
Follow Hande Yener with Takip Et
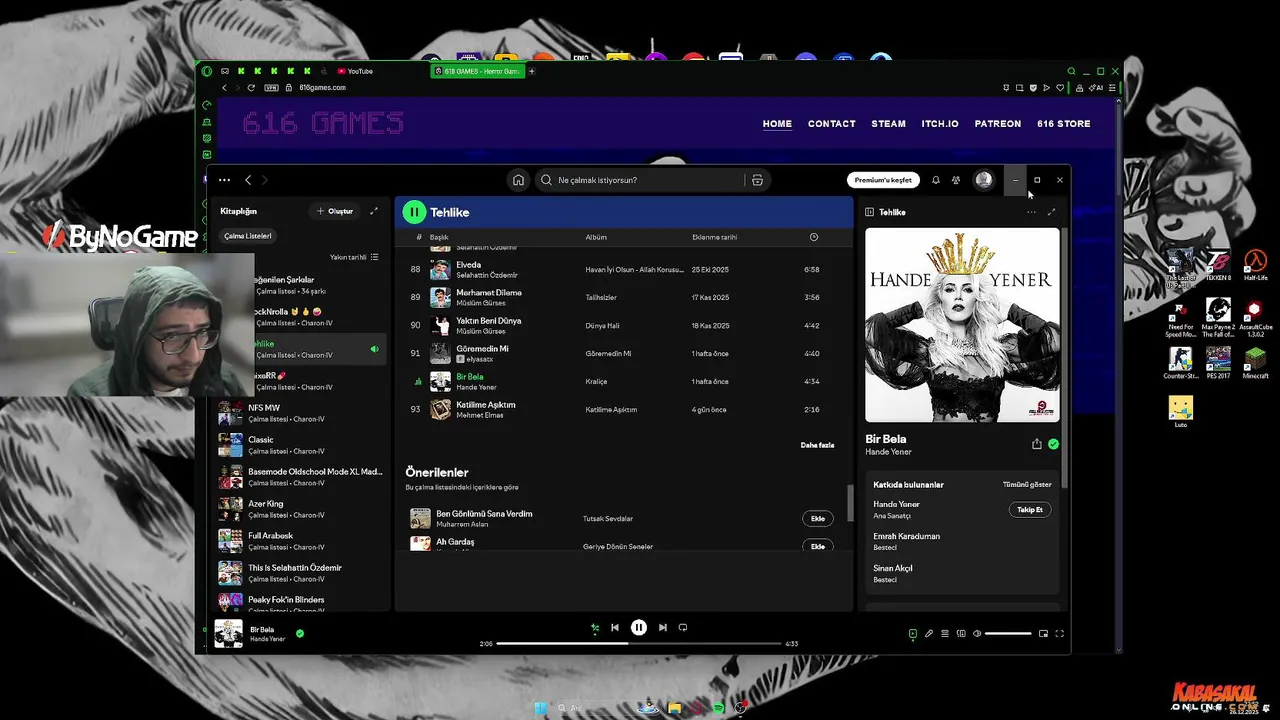coord(1029,510)
